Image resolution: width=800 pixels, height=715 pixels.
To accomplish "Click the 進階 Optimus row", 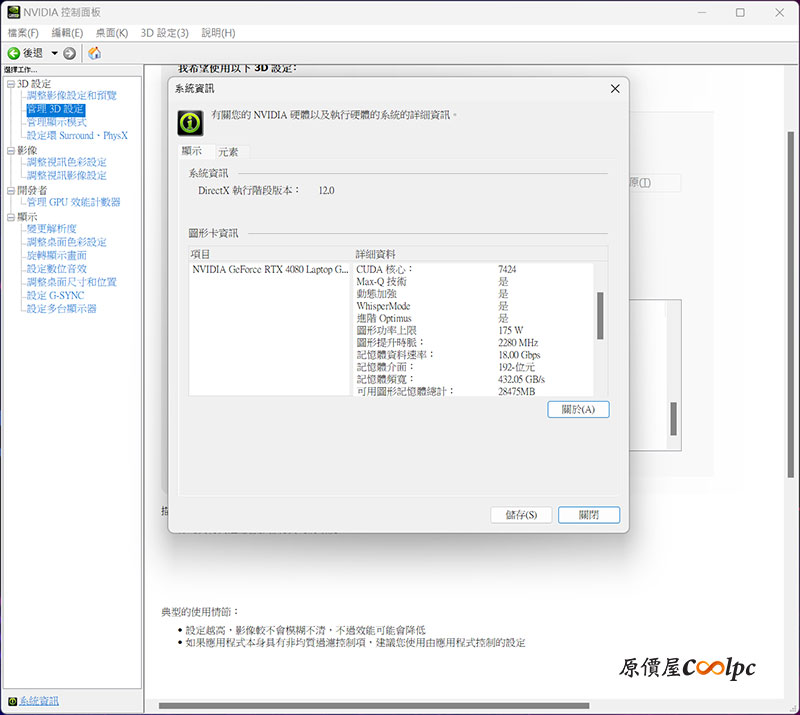I will (473, 318).
